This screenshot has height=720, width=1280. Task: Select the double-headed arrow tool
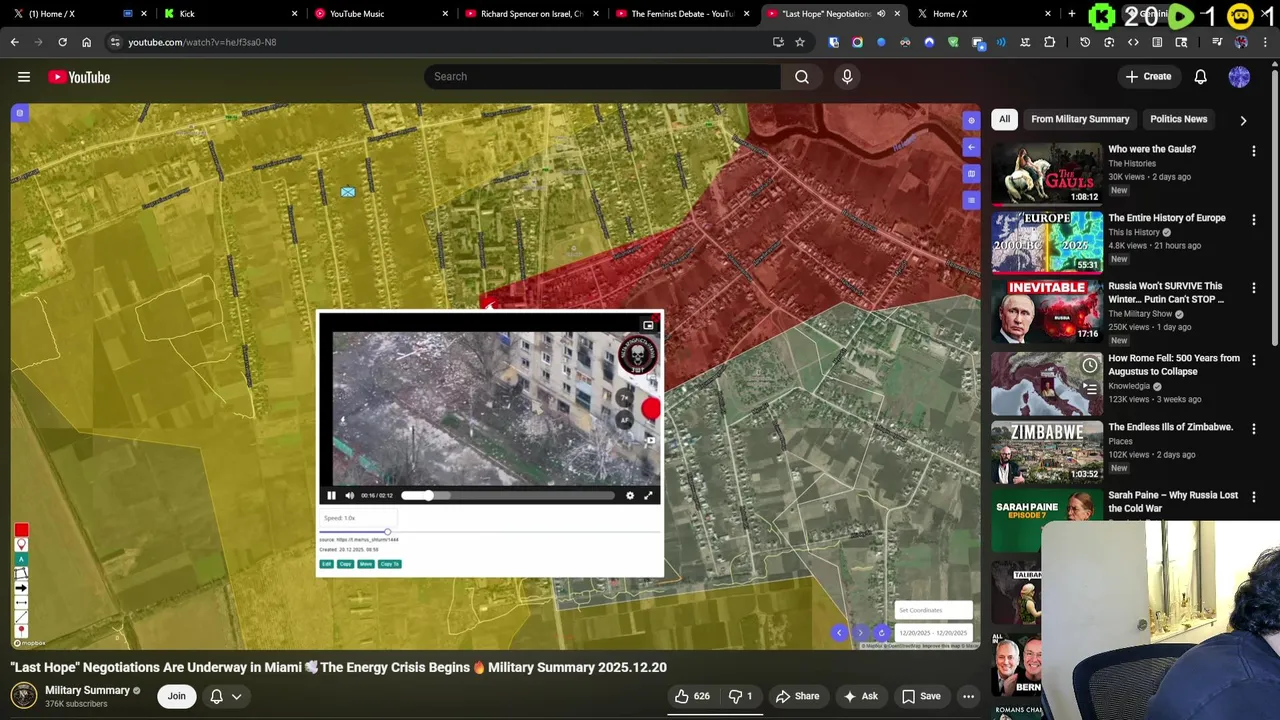pyautogui.click(x=21, y=602)
